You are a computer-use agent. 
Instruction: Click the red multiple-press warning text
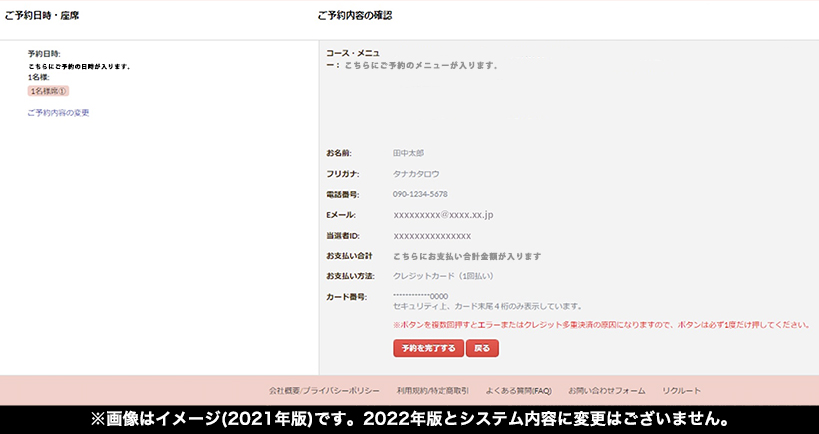600,325
